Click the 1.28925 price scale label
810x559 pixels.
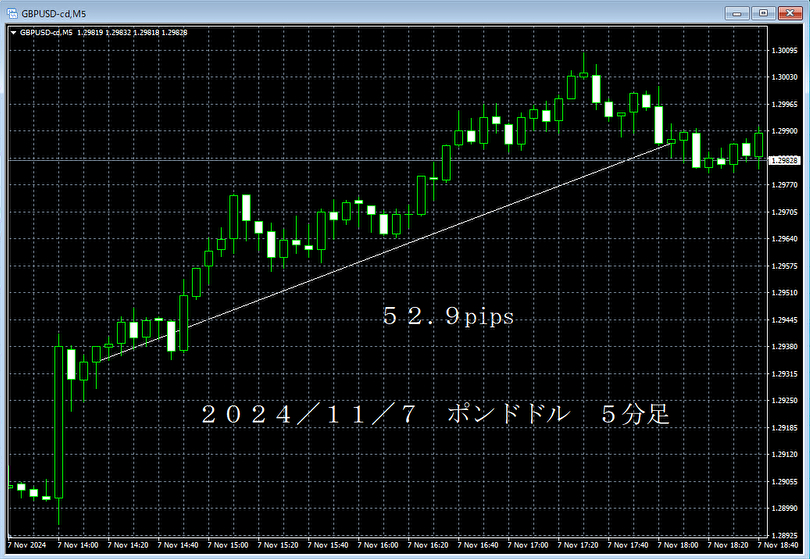pos(787,508)
